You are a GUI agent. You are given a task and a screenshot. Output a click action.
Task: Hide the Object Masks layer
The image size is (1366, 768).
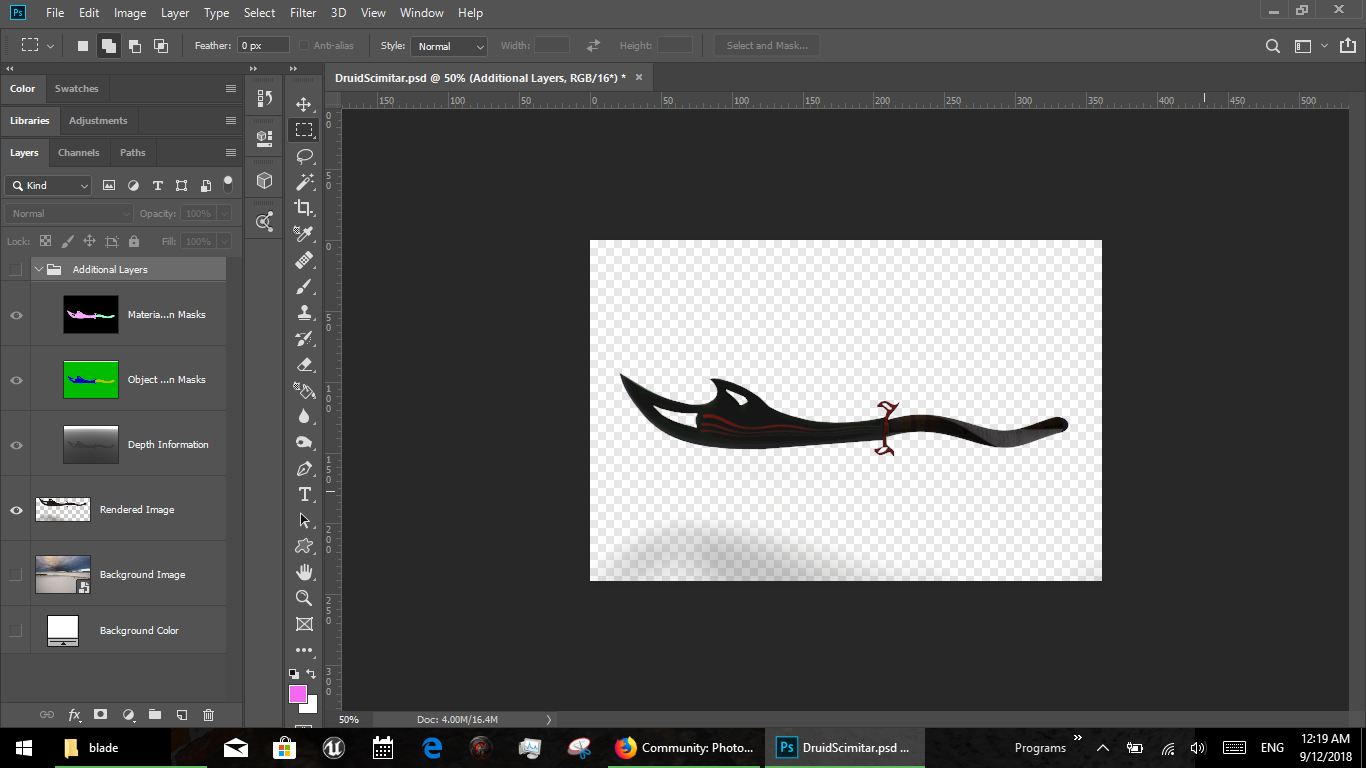tap(16, 380)
